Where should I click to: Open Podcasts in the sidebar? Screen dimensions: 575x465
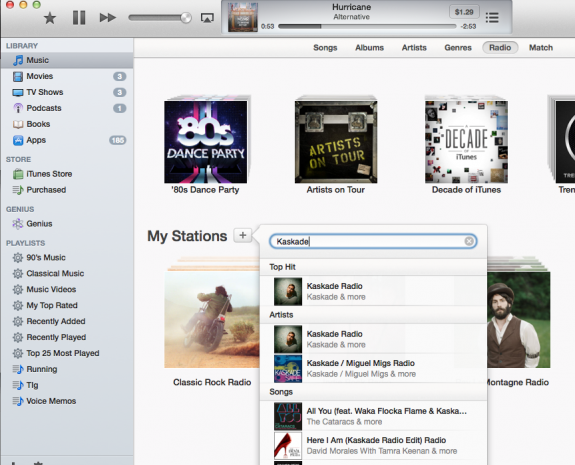67,108
